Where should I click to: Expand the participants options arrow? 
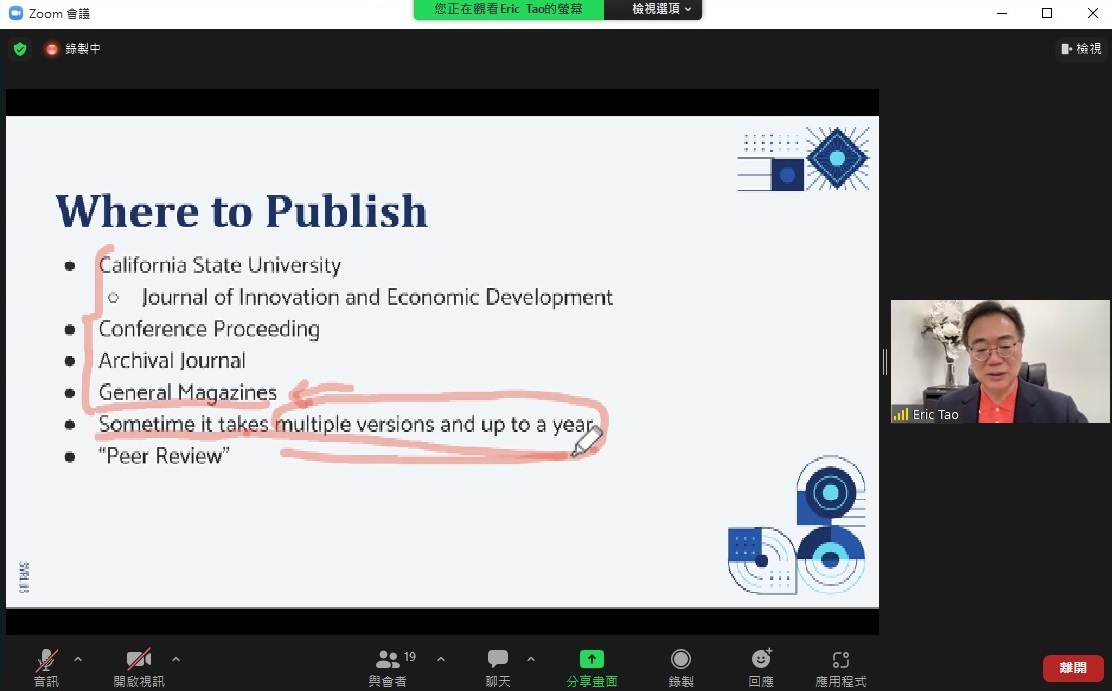(441, 660)
